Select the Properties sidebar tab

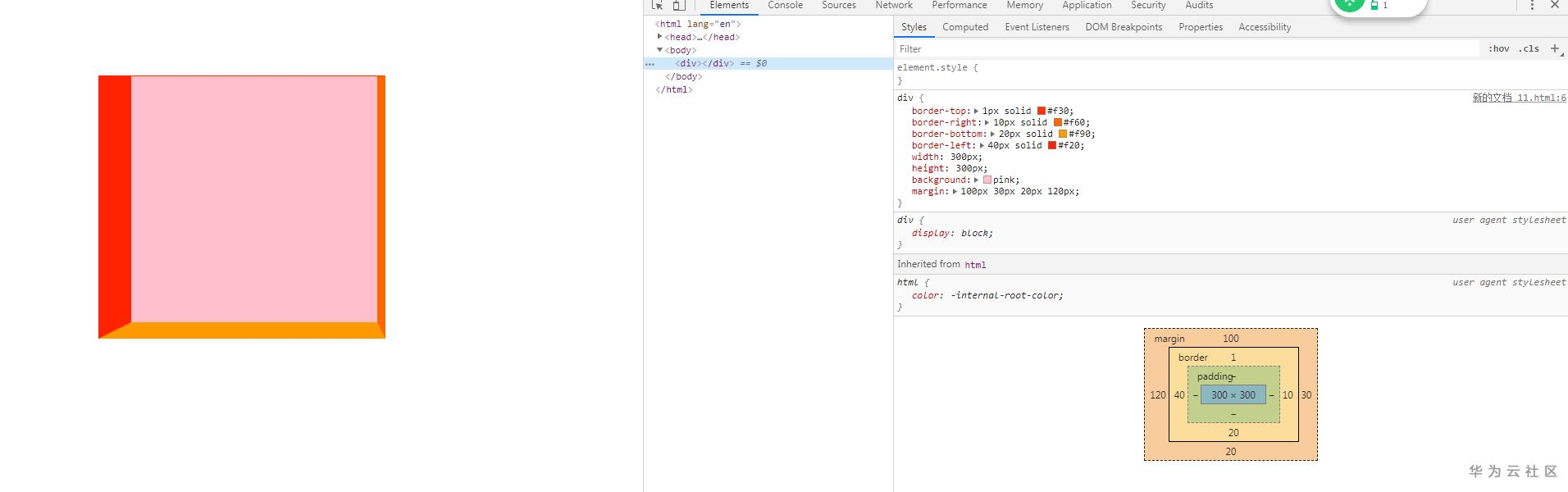coord(1201,27)
